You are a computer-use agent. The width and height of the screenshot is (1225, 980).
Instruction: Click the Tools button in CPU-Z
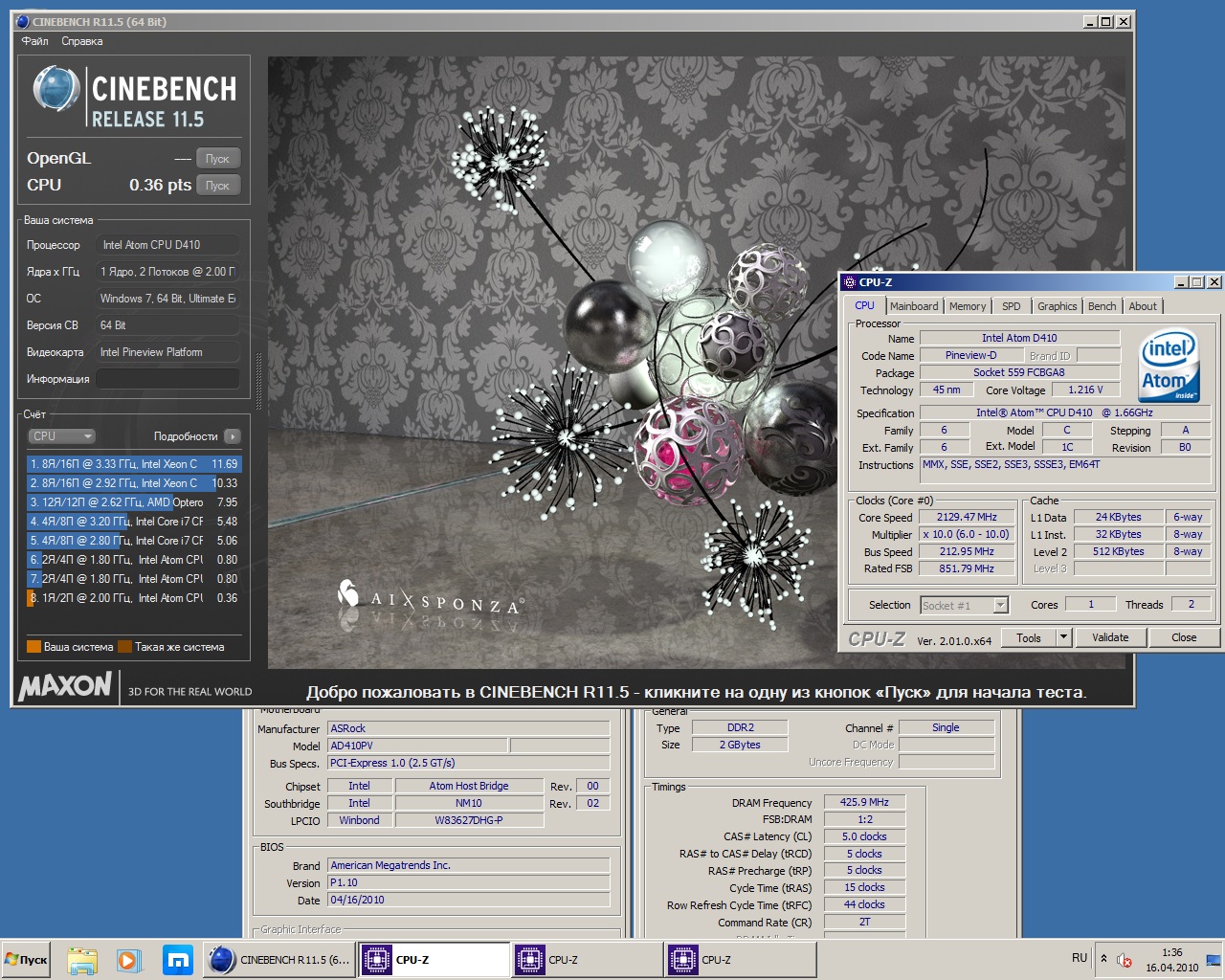(x=1029, y=637)
